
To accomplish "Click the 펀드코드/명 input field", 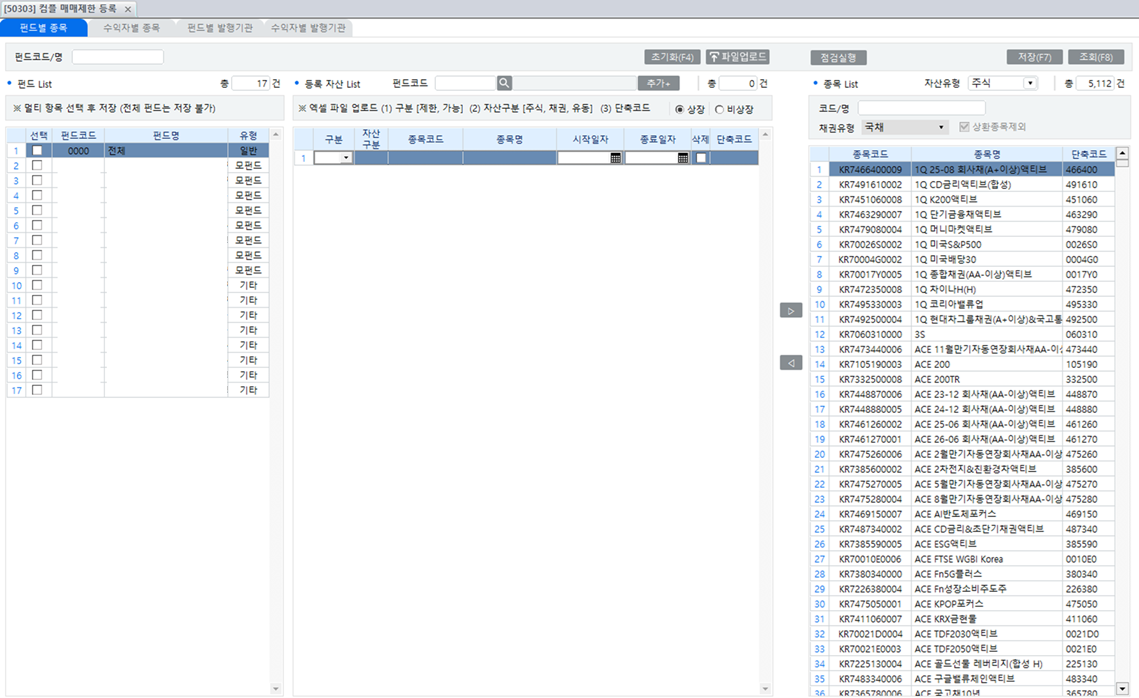I will click(x=118, y=57).
